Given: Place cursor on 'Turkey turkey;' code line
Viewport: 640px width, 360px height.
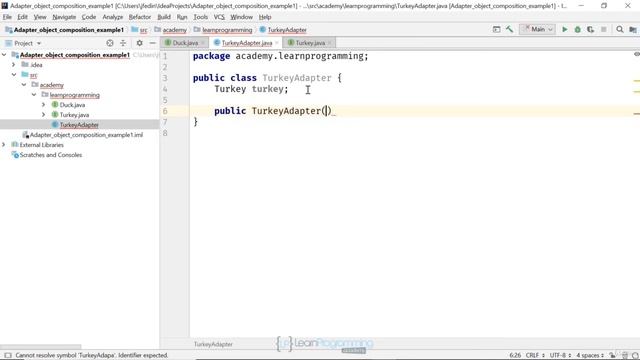Looking at the screenshot, I should pyautogui.click(x=251, y=89).
